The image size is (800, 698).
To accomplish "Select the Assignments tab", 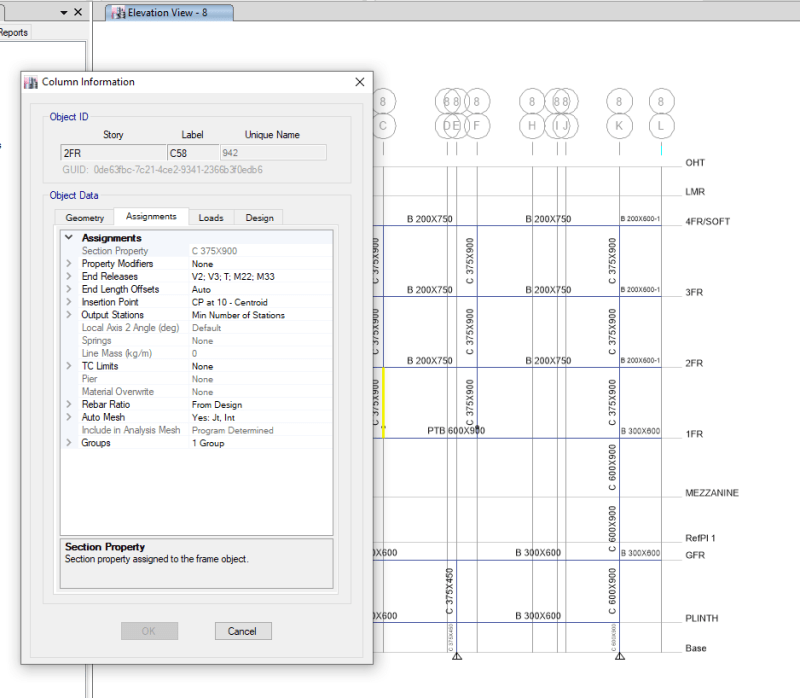I will [x=151, y=216].
